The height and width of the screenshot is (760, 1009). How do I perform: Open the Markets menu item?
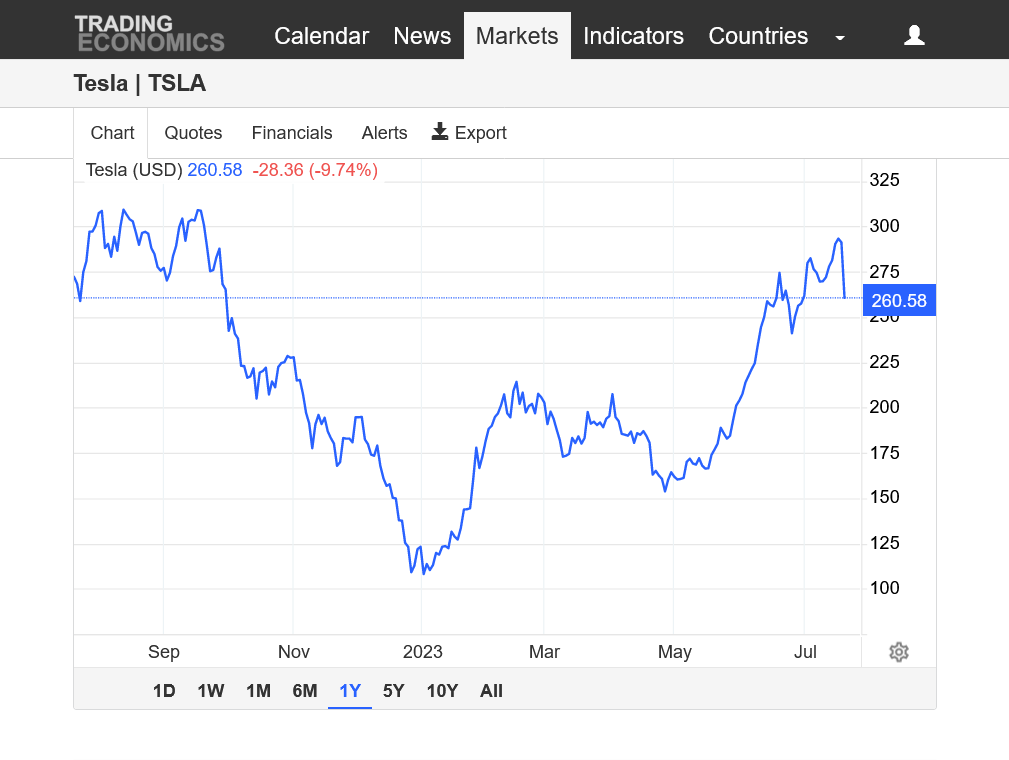517,36
